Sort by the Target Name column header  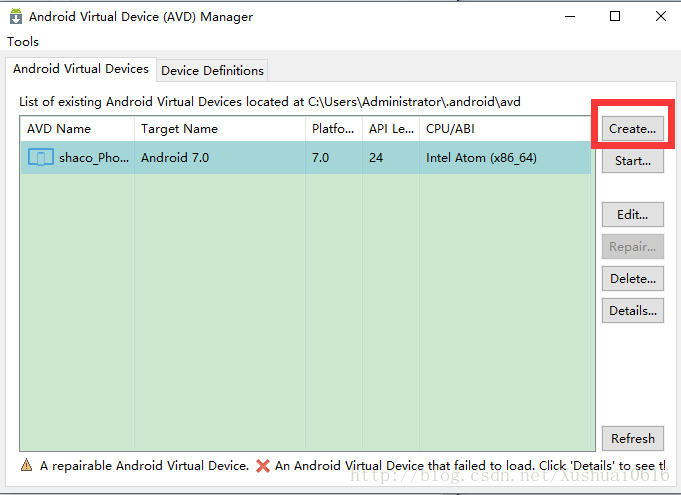(220, 129)
